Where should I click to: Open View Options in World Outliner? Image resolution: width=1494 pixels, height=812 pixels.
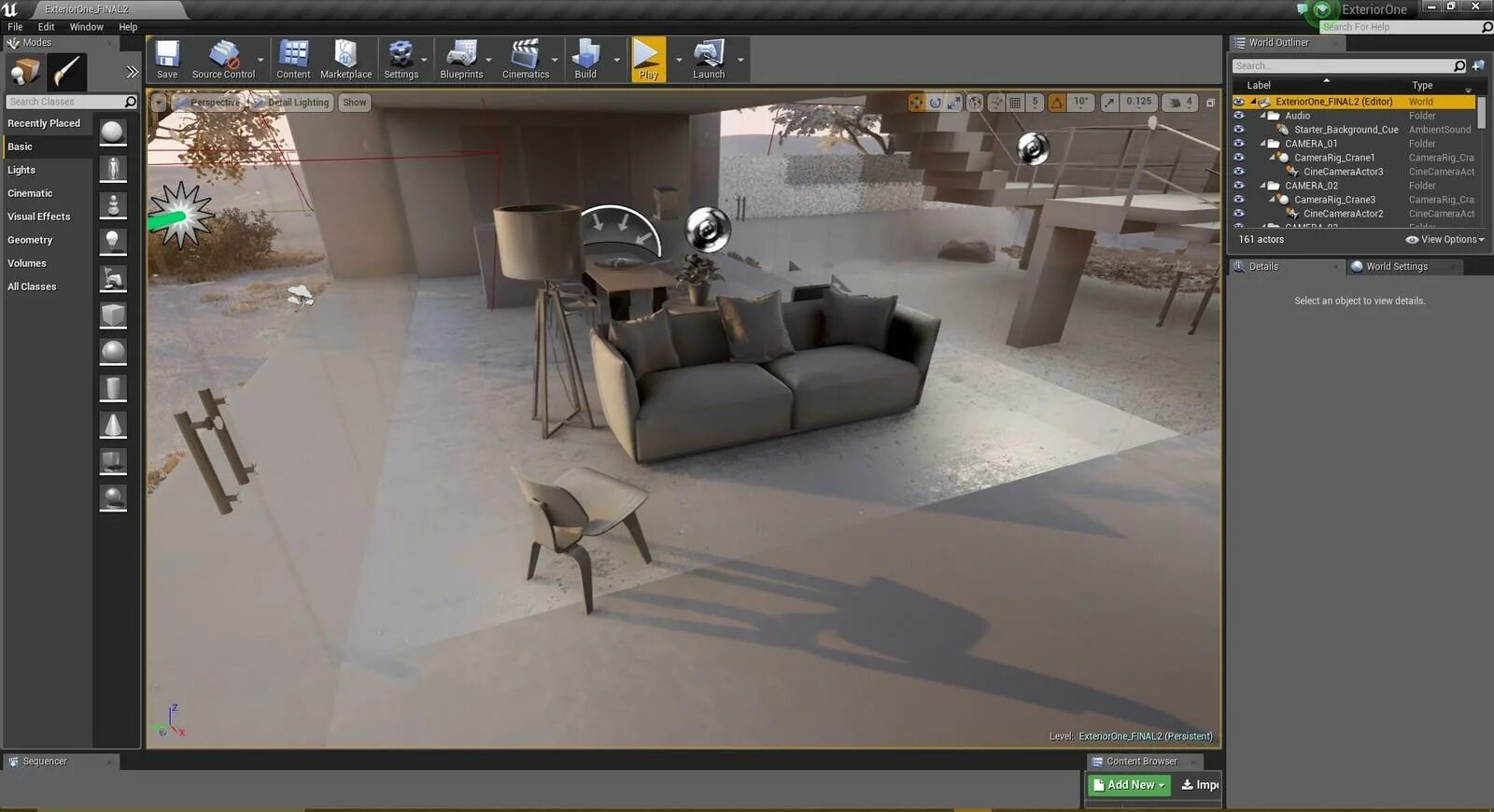click(x=1445, y=240)
